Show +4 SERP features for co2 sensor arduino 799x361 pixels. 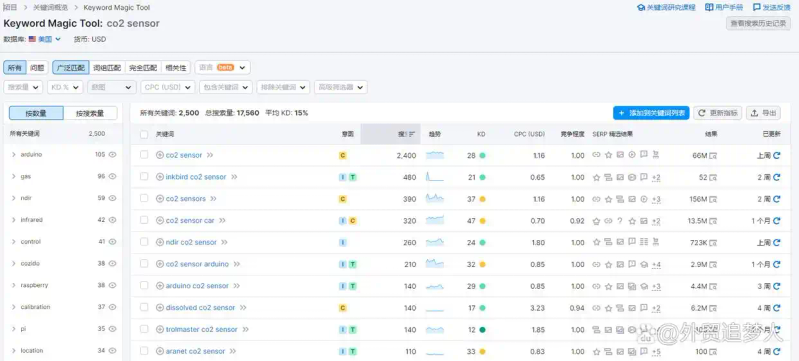[656, 265]
